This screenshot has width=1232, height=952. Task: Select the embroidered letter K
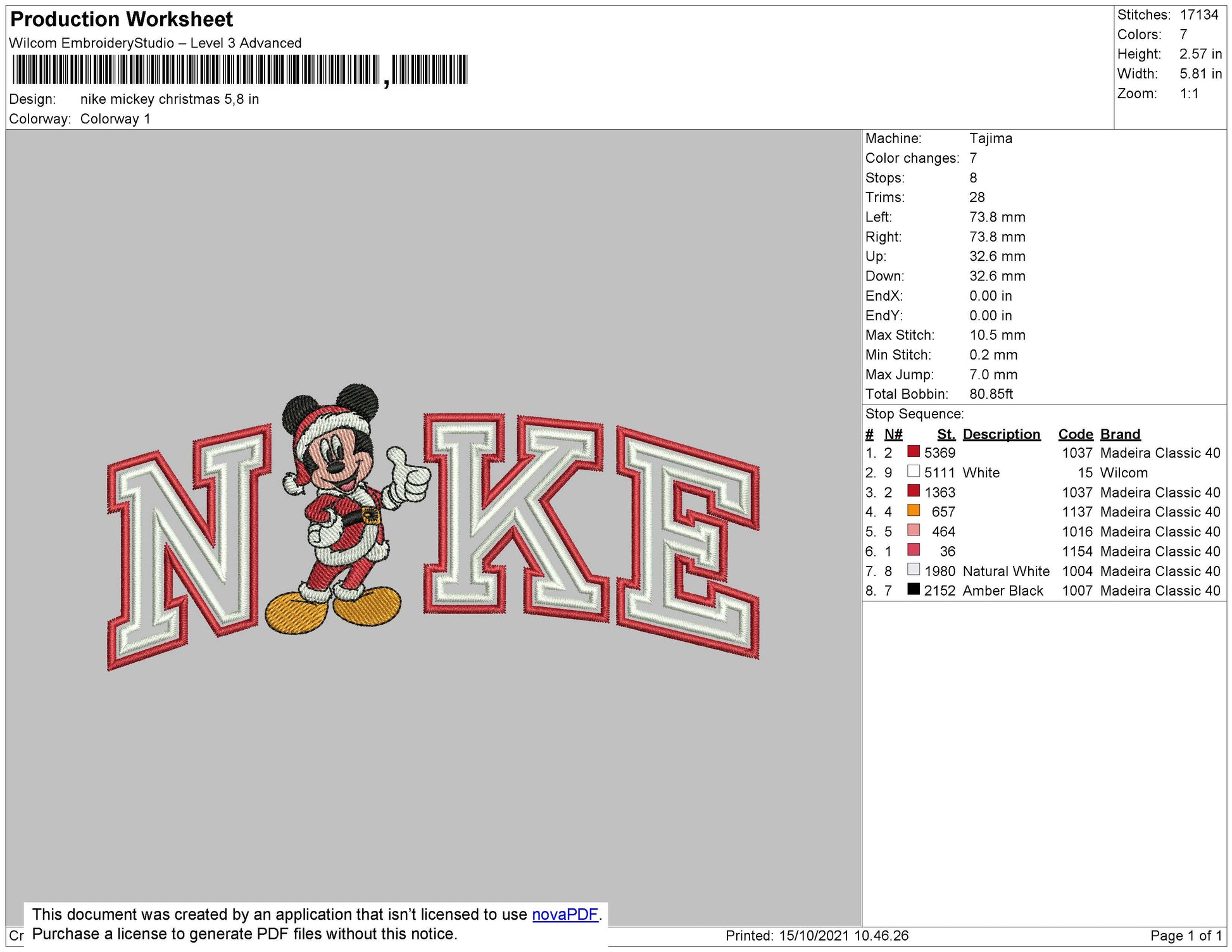pos(515,517)
